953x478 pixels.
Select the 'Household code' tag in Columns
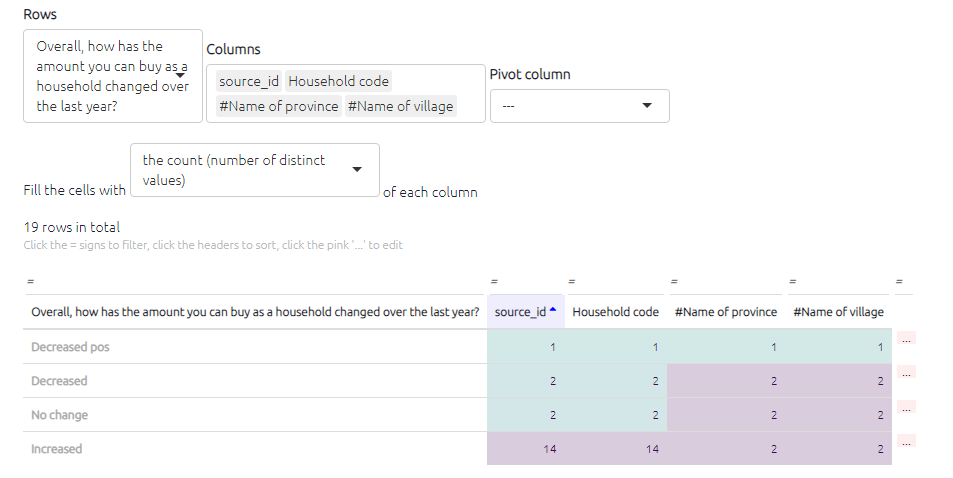tap(339, 81)
